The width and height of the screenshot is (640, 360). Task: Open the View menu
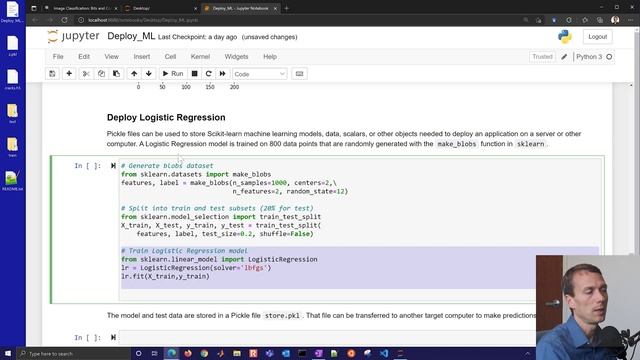click(111, 57)
